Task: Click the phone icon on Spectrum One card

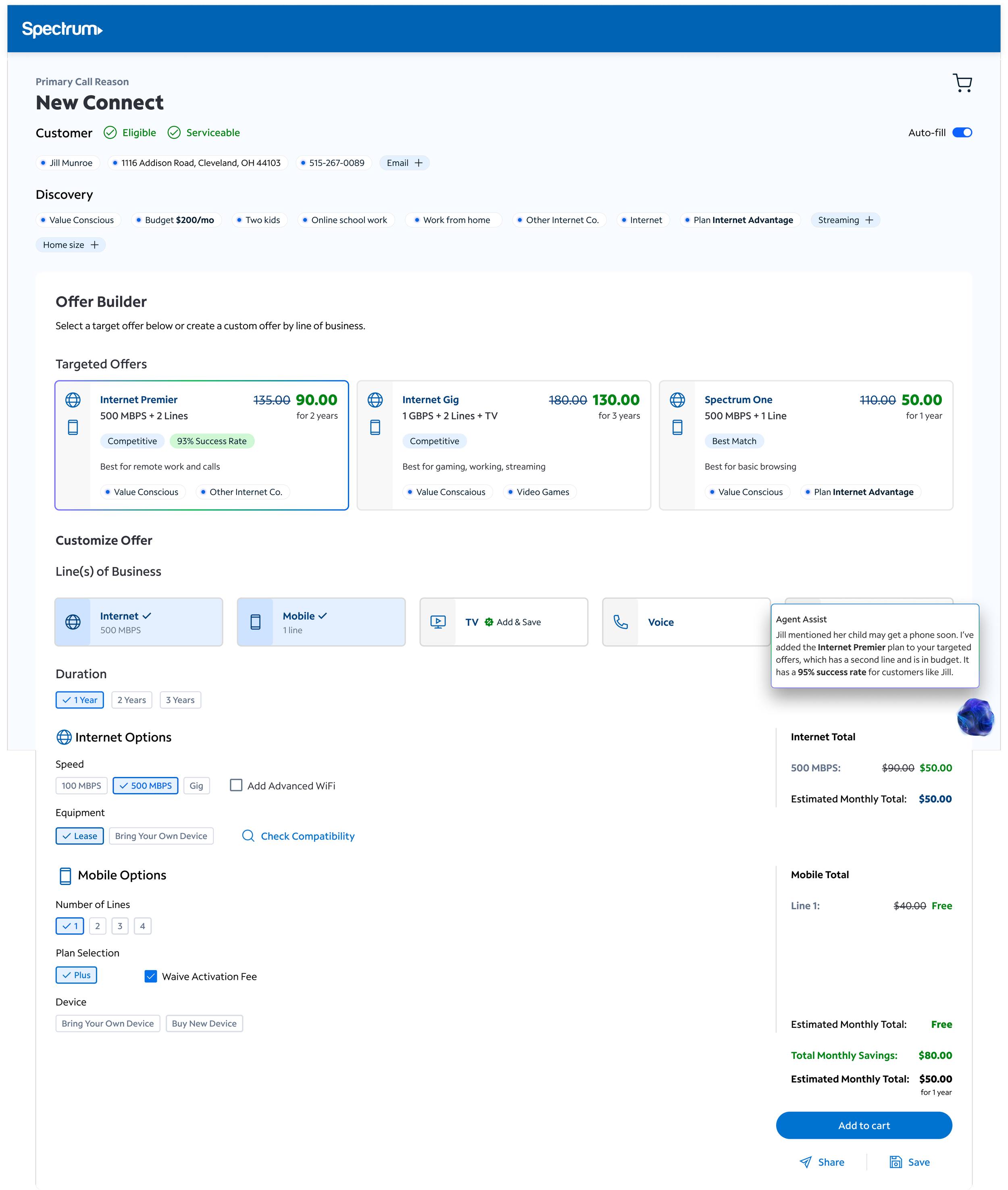Action: pyautogui.click(x=678, y=427)
